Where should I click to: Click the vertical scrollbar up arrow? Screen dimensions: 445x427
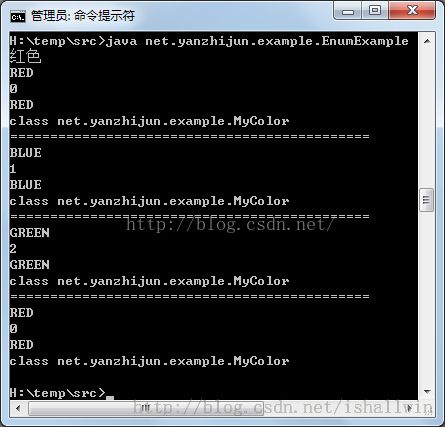click(427, 41)
